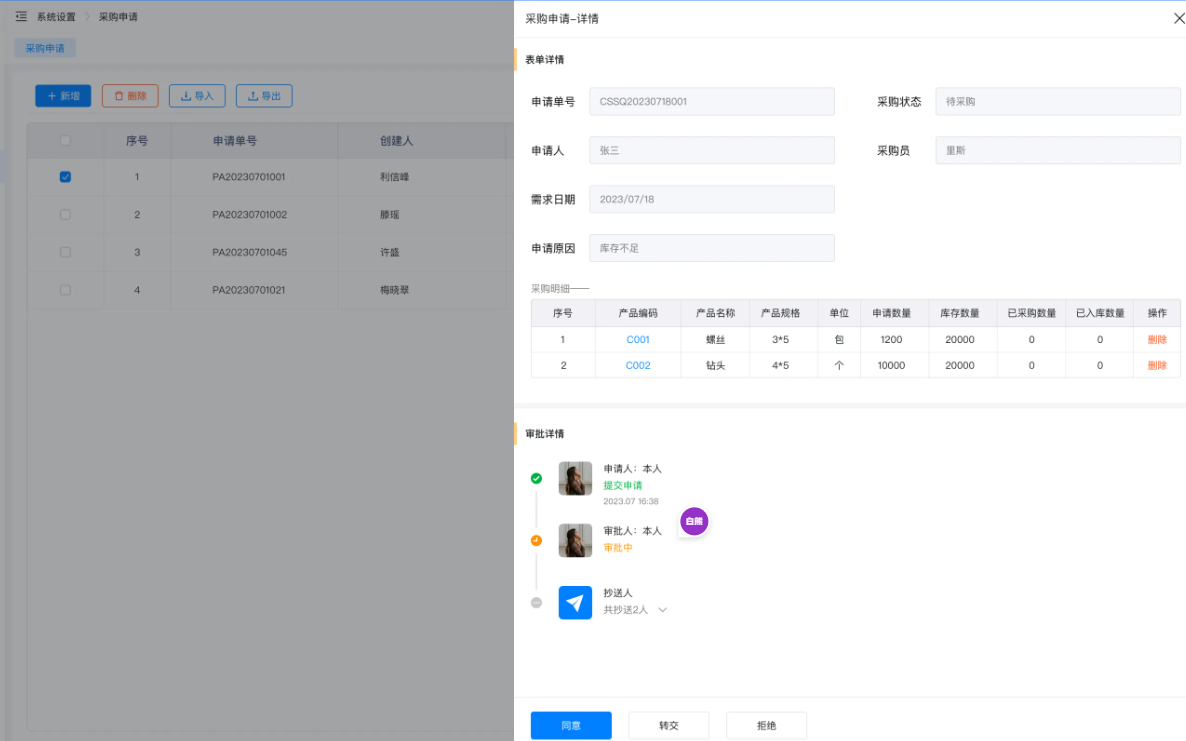The height and width of the screenshot is (741, 1186).
Task: Click application number PA20230701045
Action: [250, 253]
